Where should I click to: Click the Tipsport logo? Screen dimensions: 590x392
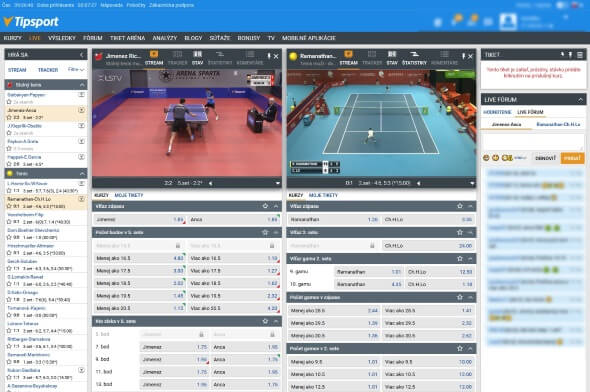[x=31, y=21]
